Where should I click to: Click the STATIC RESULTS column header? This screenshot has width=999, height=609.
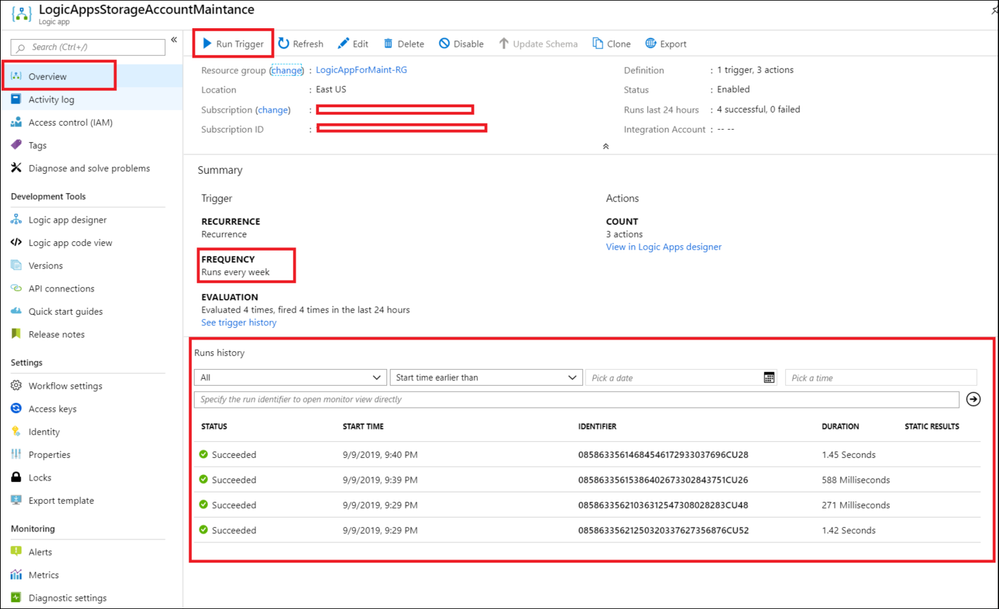point(931,427)
